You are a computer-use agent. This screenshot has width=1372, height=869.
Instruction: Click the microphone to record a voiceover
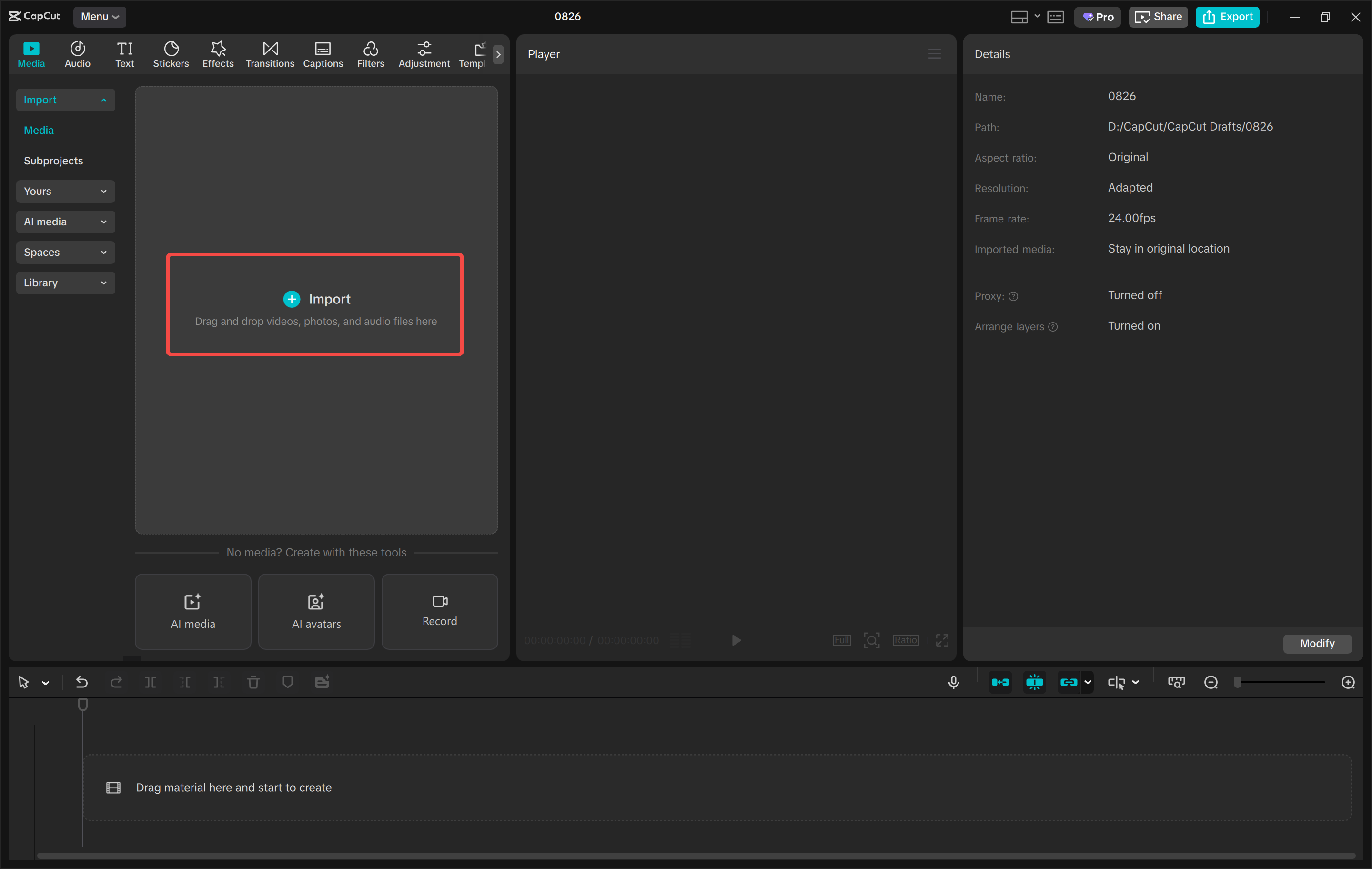[x=954, y=681]
